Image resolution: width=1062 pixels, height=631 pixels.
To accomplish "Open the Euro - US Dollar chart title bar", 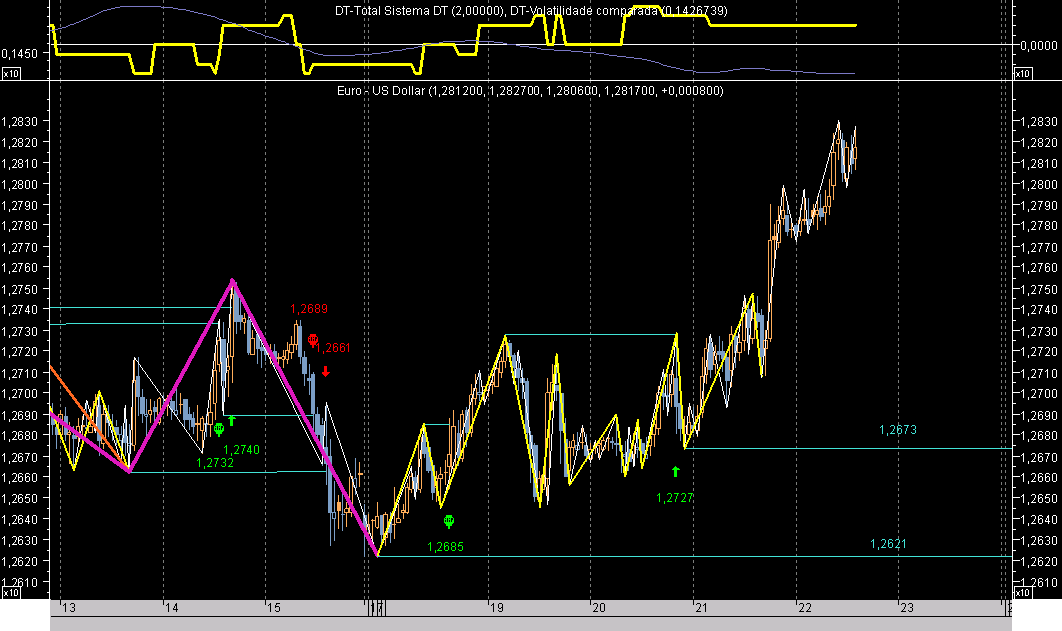I will tap(530, 90).
